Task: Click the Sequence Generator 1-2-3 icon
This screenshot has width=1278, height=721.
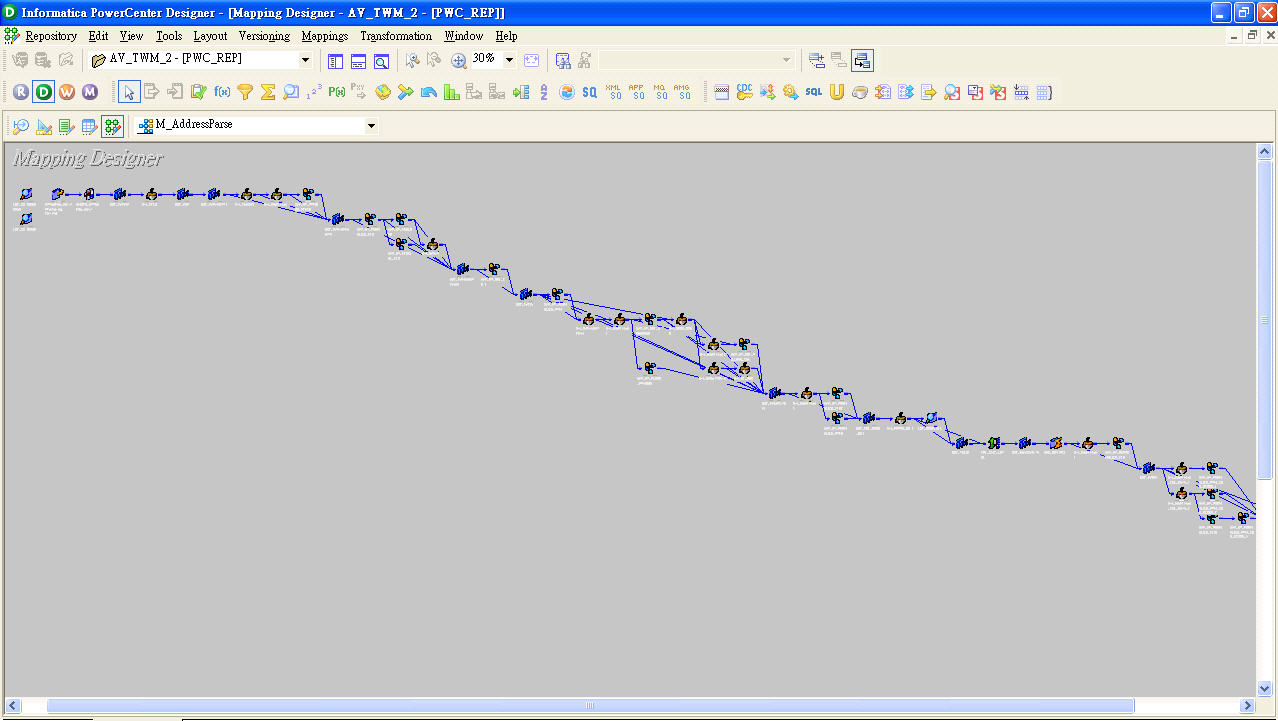Action: click(x=314, y=92)
